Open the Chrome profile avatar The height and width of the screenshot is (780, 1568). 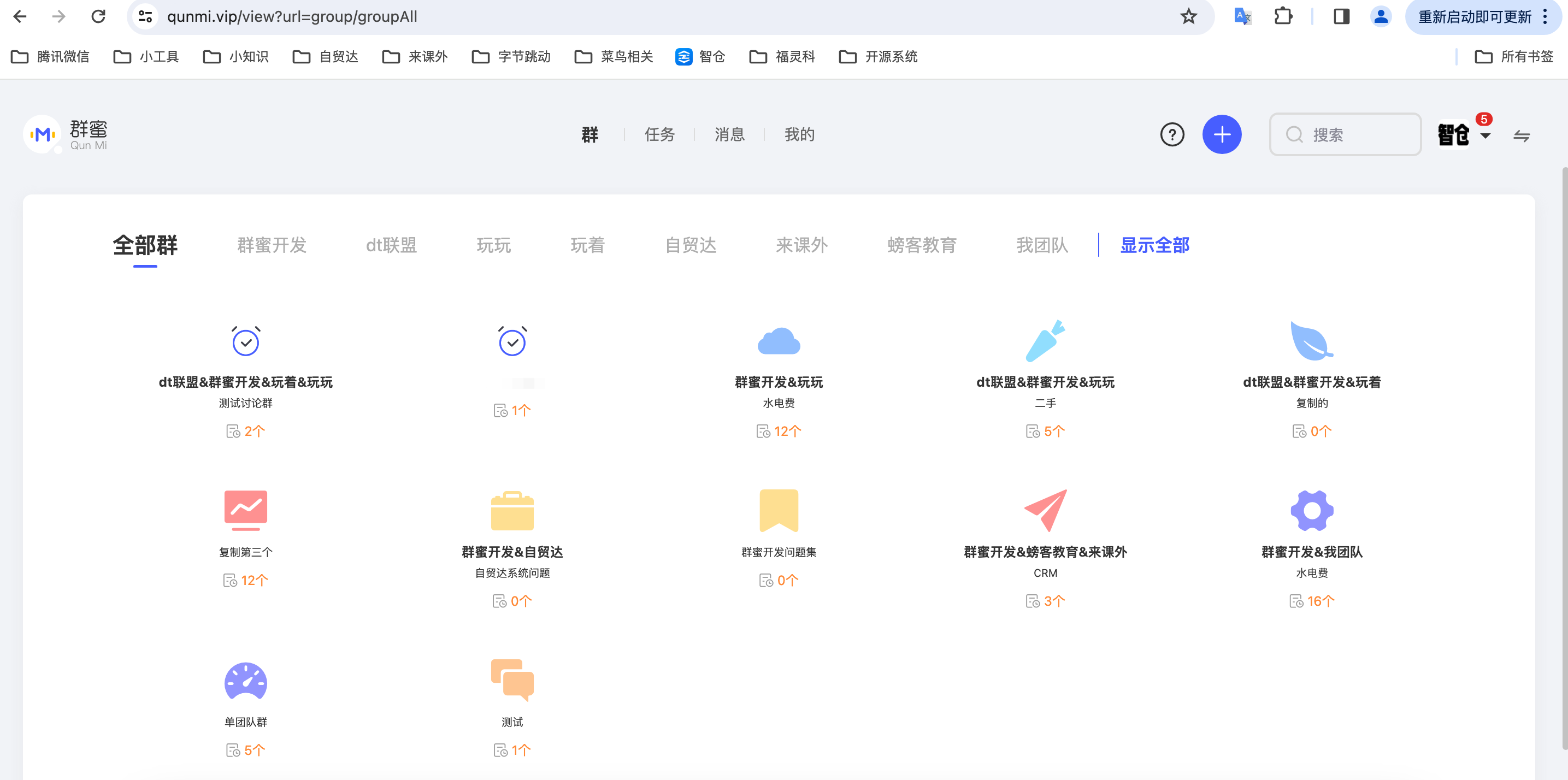pyautogui.click(x=1381, y=16)
